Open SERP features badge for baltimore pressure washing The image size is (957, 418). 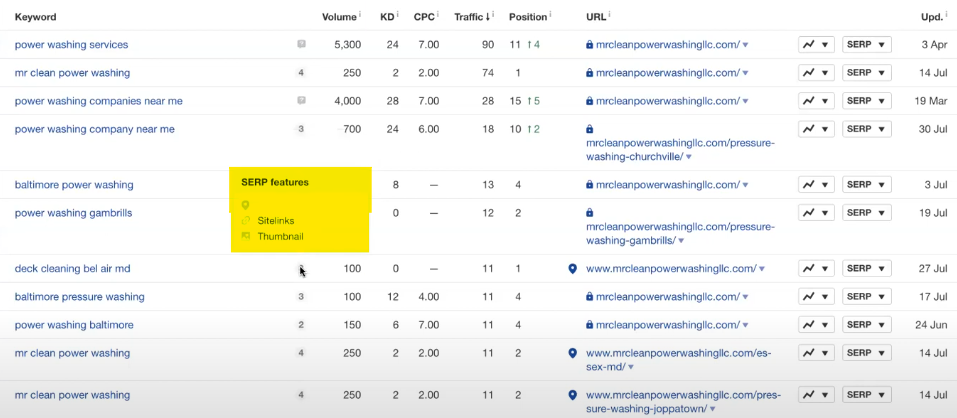point(301,297)
